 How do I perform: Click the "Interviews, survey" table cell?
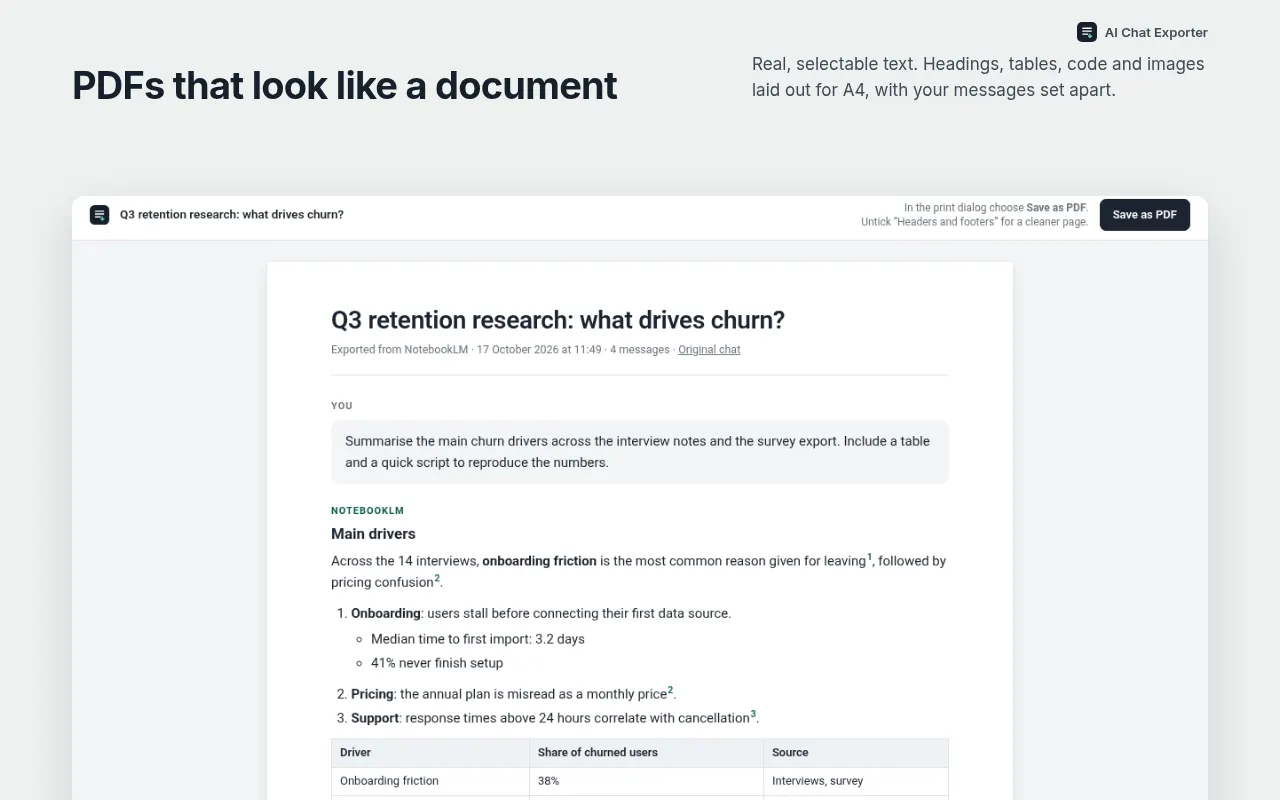856,781
